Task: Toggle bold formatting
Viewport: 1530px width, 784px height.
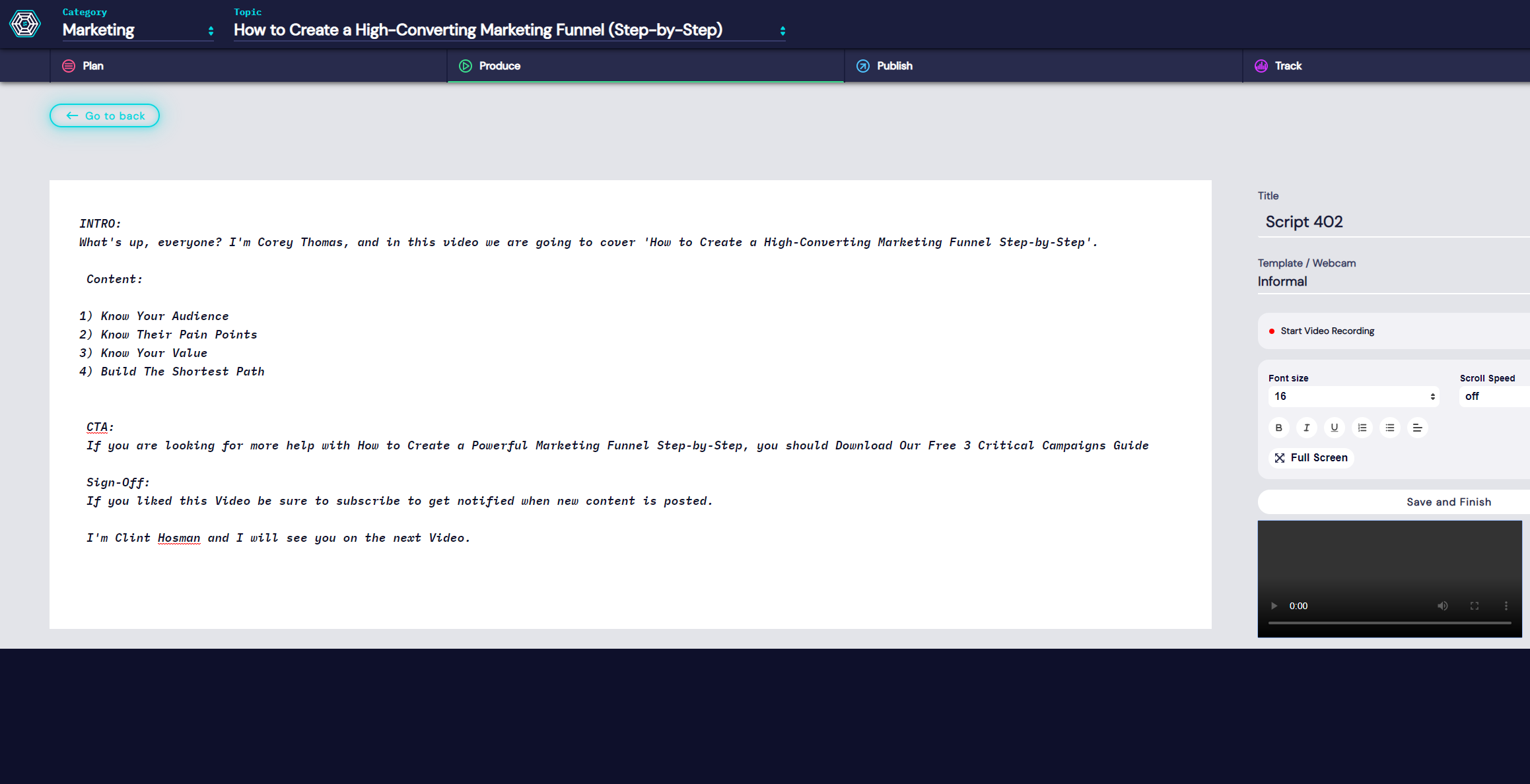Action: tap(1279, 428)
